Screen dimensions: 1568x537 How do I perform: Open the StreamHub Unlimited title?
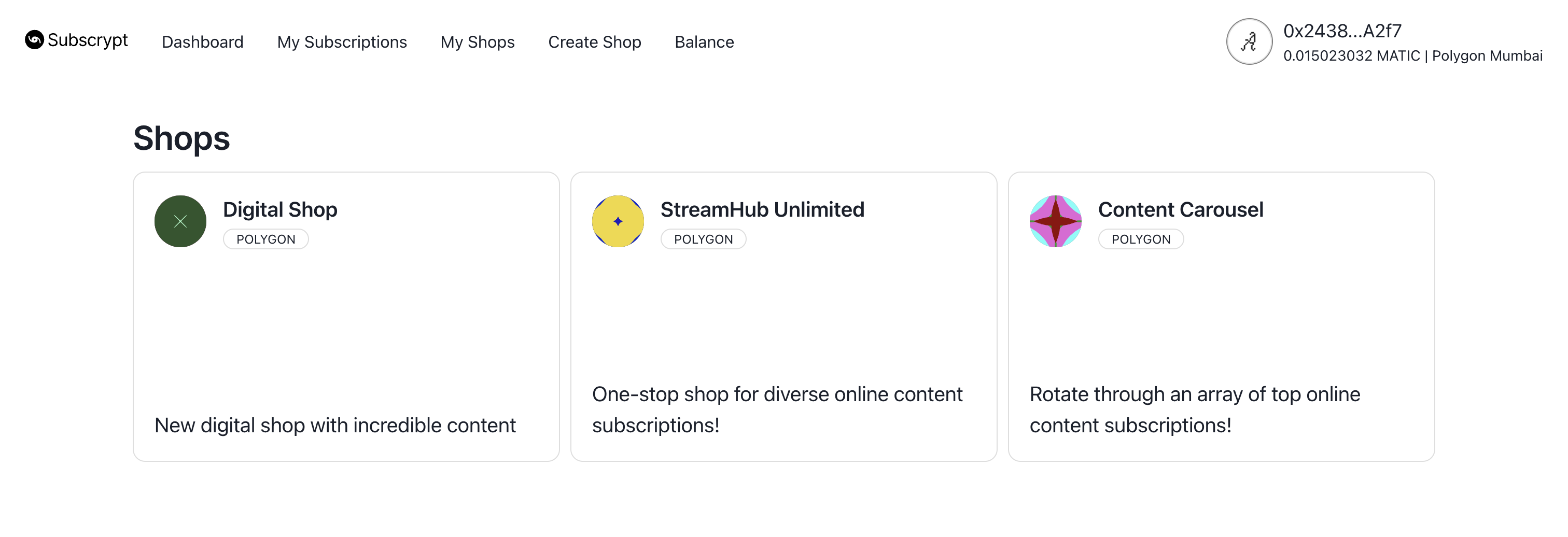coord(762,209)
